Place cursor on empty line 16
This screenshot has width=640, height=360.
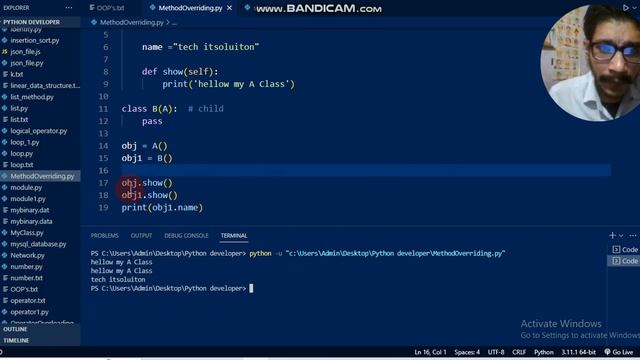366,170
